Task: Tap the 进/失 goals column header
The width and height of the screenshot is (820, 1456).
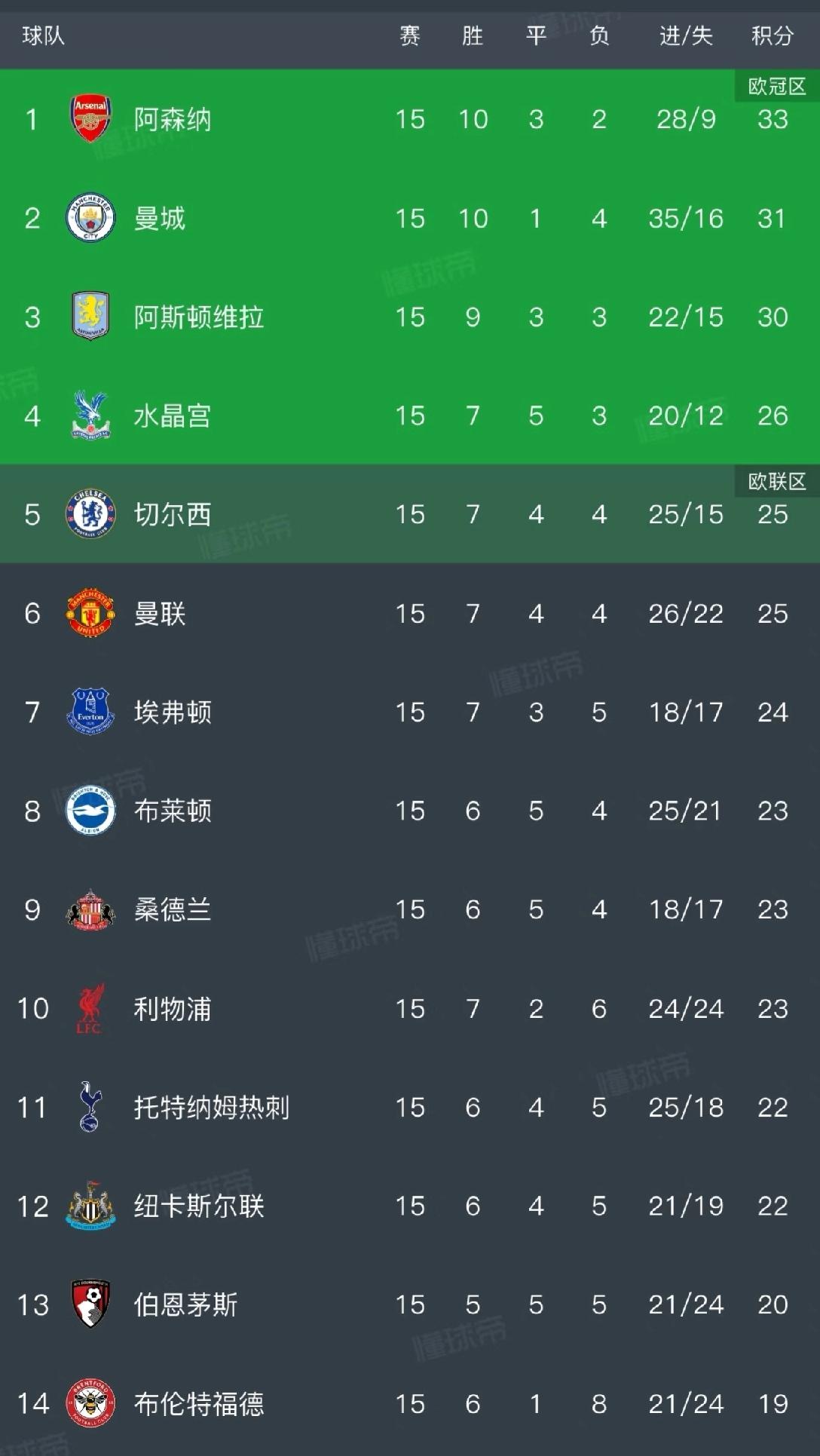Action: (686, 35)
